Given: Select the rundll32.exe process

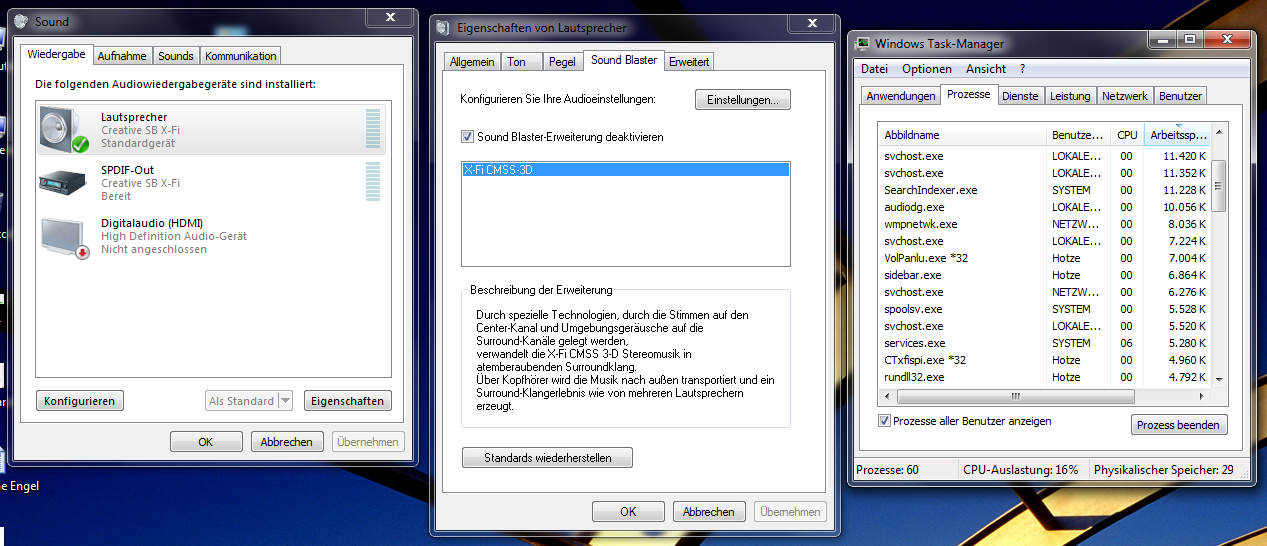Looking at the screenshot, I should coord(1045,377).
